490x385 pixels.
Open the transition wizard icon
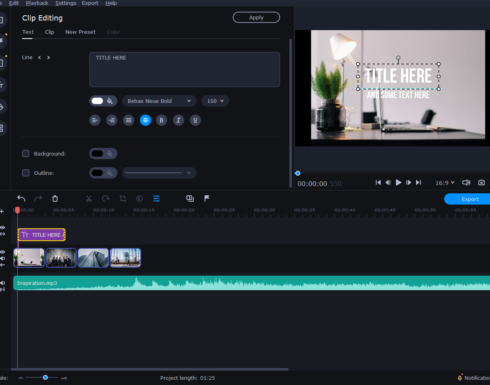190,199
